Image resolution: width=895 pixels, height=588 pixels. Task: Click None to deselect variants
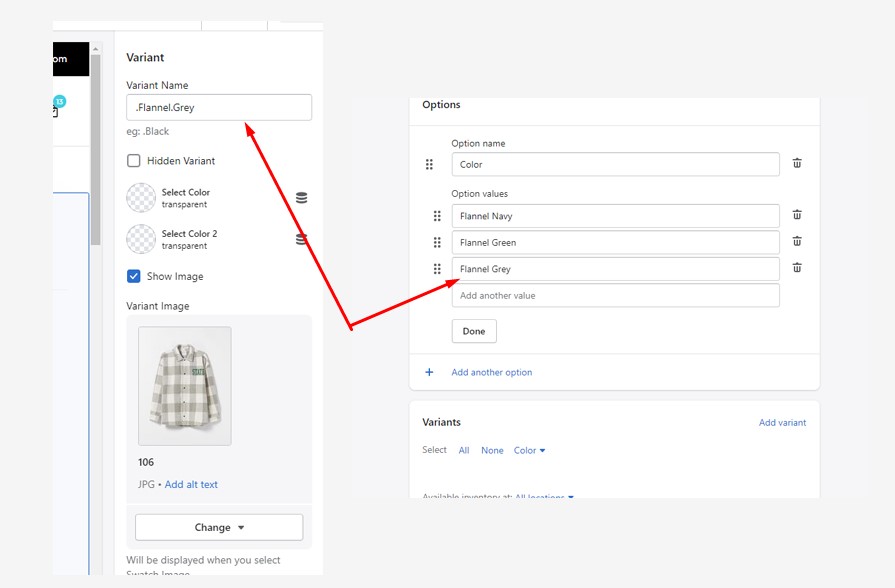coord(492,451)
